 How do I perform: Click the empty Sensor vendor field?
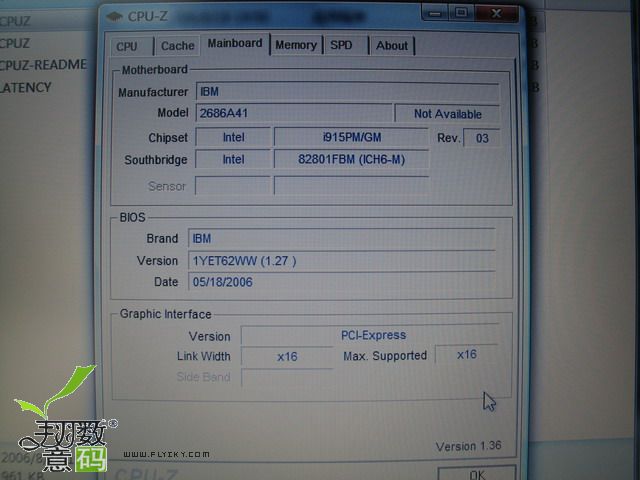pos(233,186)
